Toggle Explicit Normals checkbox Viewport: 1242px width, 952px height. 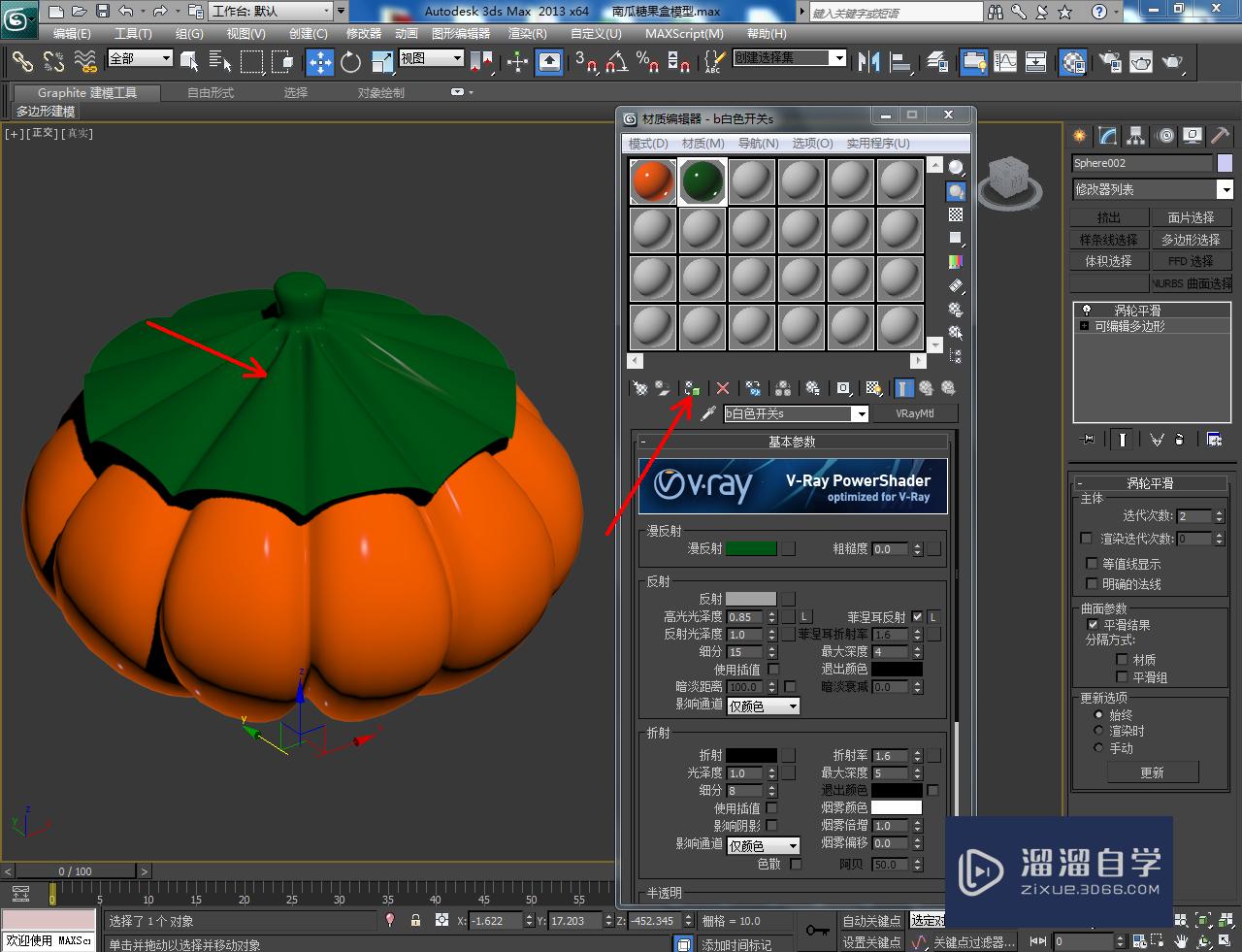point(1092,583)
